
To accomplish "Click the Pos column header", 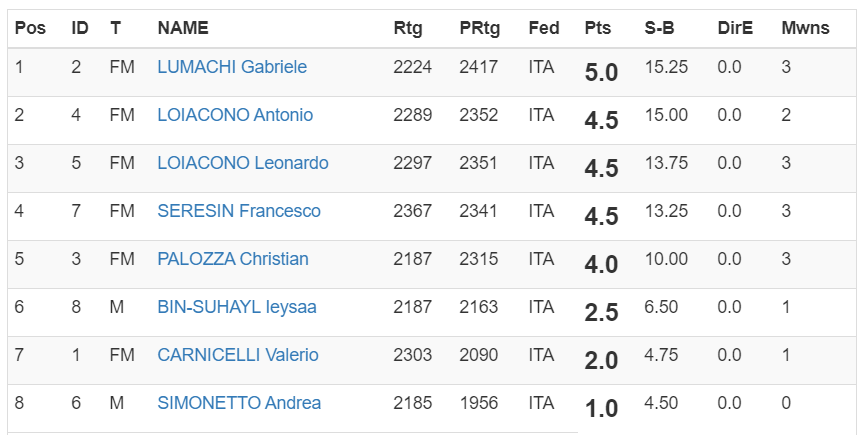I will pos(28,28).
